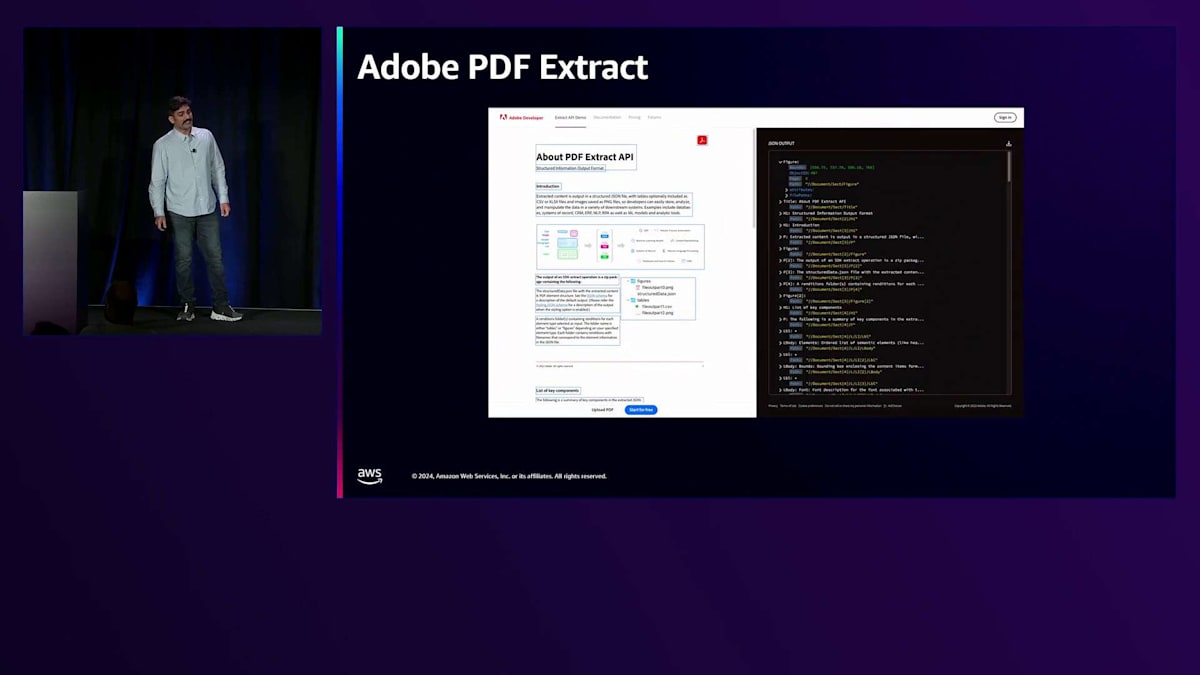
Task: Open the Pricing tab
Action: point(634,117)
